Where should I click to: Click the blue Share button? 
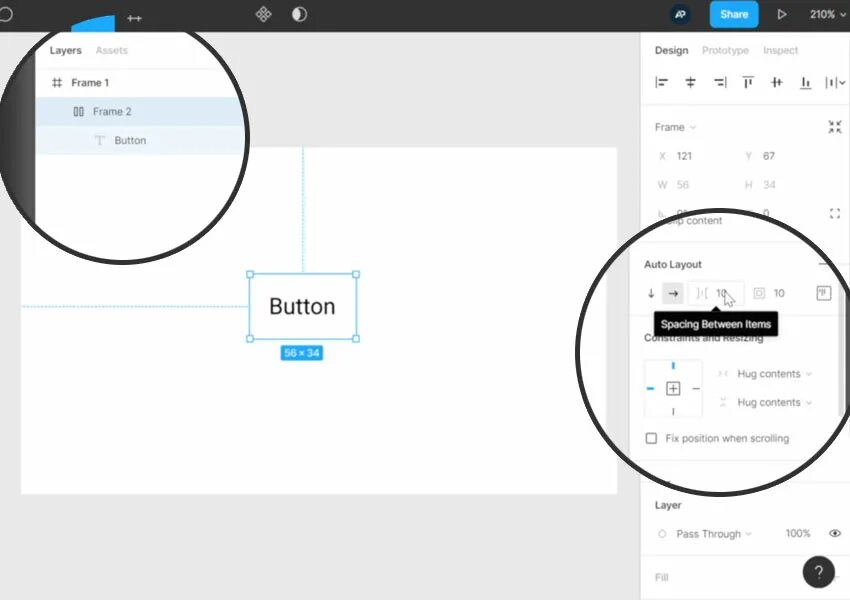click(x=734, y=15)
